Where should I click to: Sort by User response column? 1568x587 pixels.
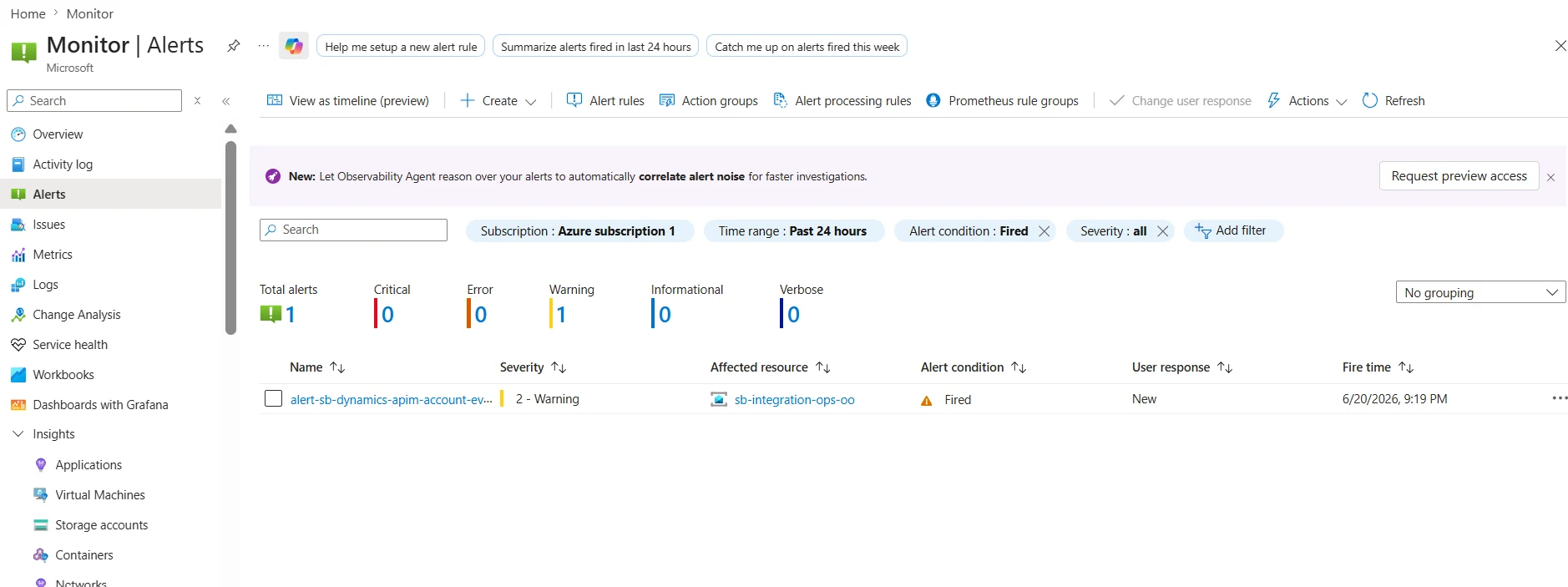(x=1181, y=367)
